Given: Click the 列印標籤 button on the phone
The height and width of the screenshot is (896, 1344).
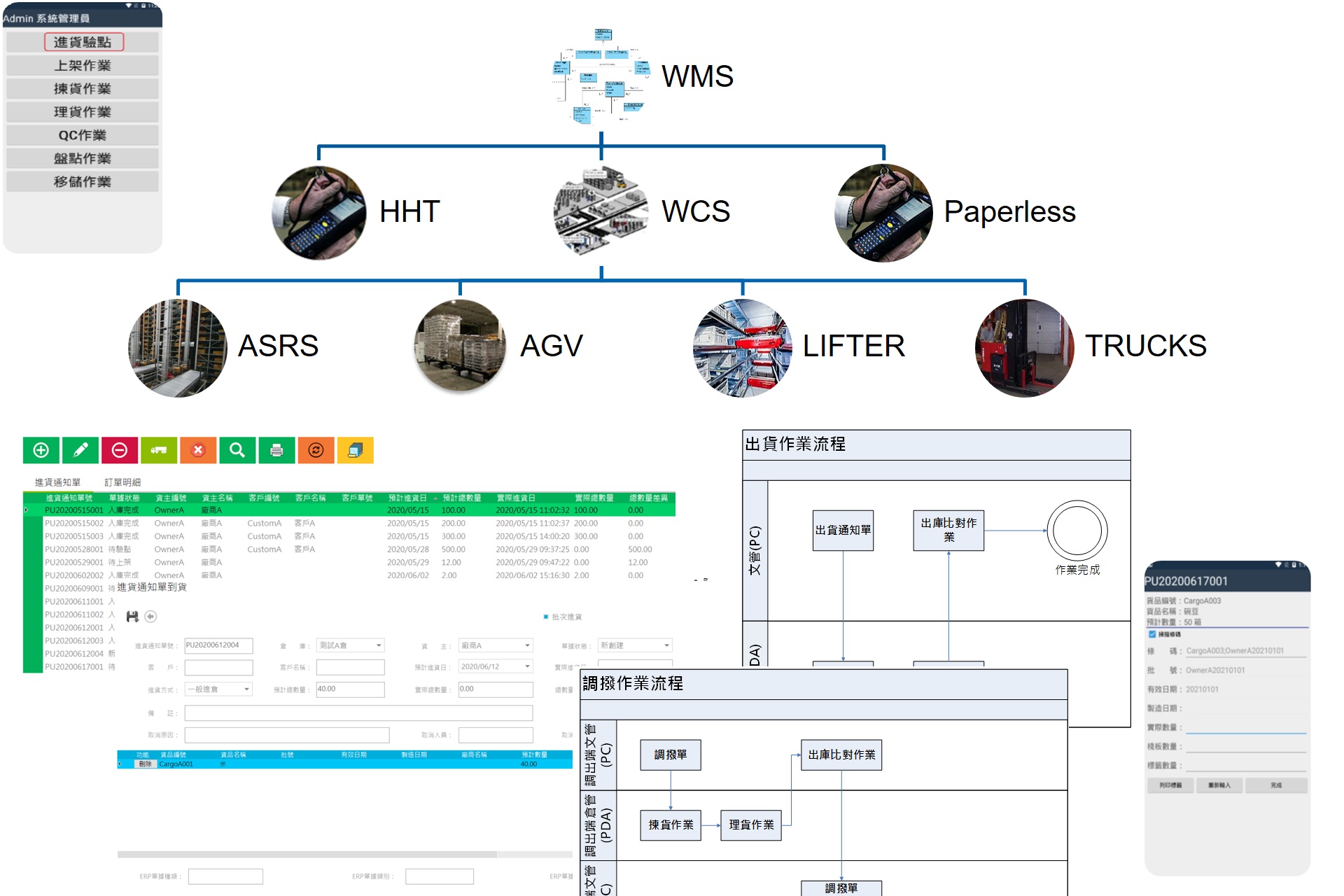Looking at the screenshot, I should coord(1170,785).
